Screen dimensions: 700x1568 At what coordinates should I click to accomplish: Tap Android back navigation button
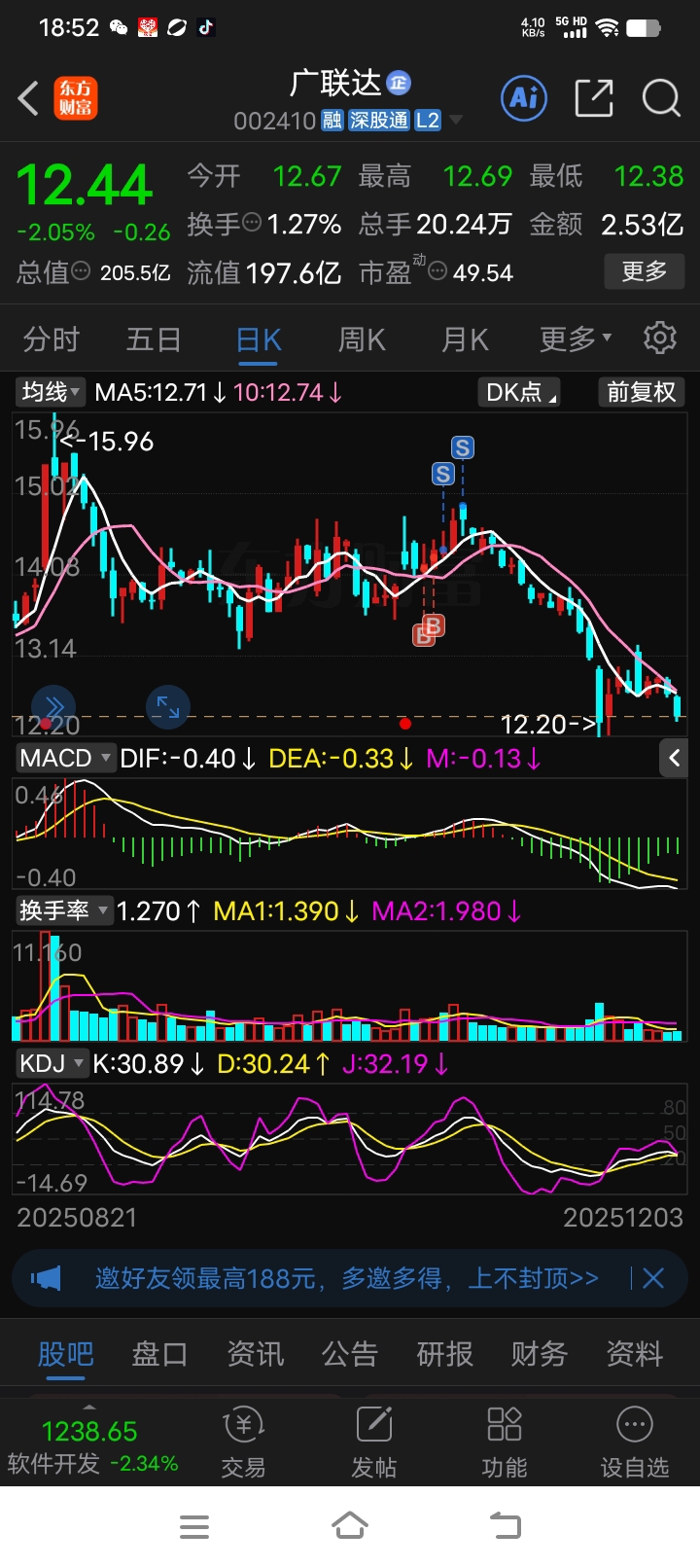click(505, 1525)
